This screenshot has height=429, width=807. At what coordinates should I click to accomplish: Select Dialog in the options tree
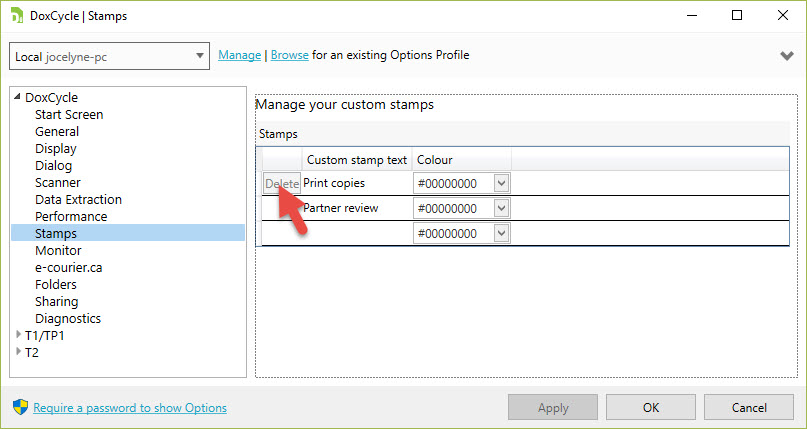point(54,165)
